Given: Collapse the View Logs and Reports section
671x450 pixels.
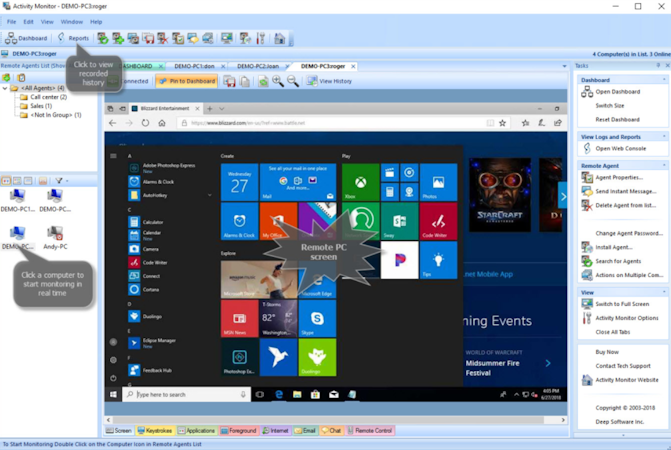Looking at the screenshot, I should tap(664, 136).
